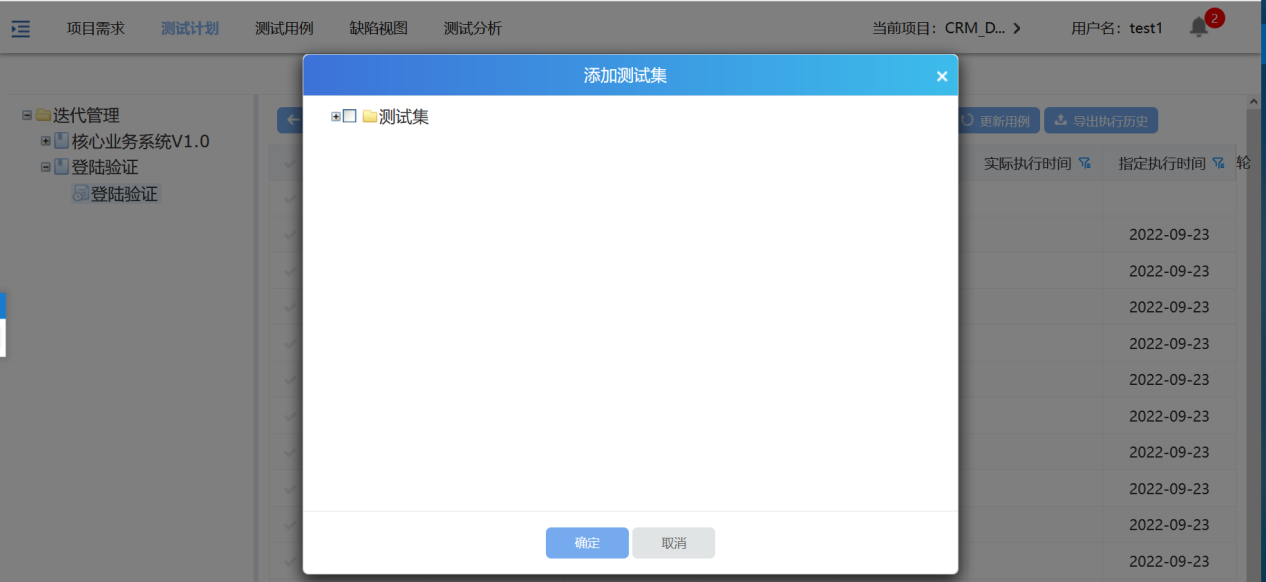1266x582 pixels.
Task: Click the 用户名: test1 label
Action: 1117,29
